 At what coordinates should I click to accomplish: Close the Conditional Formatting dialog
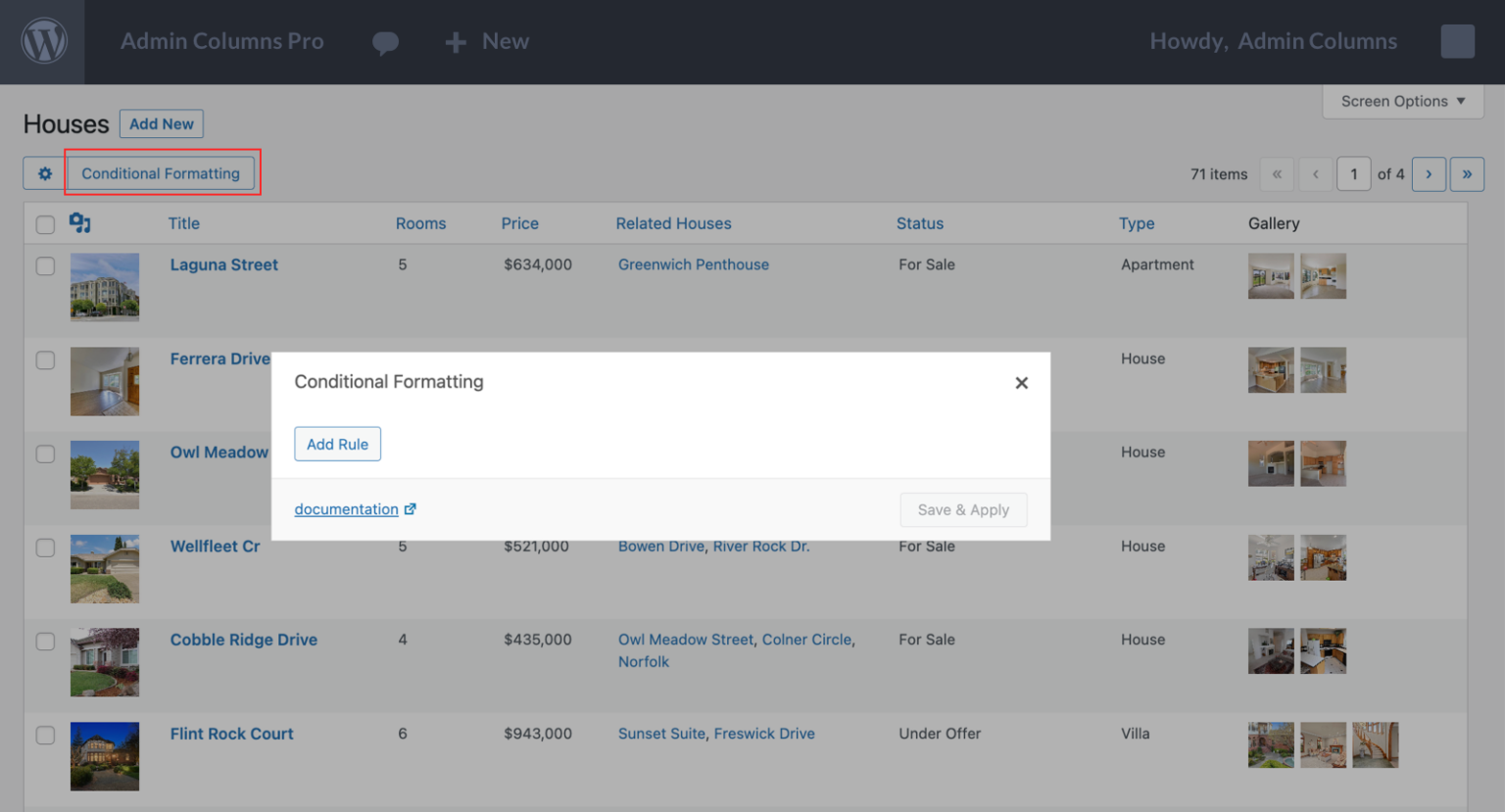(x=1021, y=383)
